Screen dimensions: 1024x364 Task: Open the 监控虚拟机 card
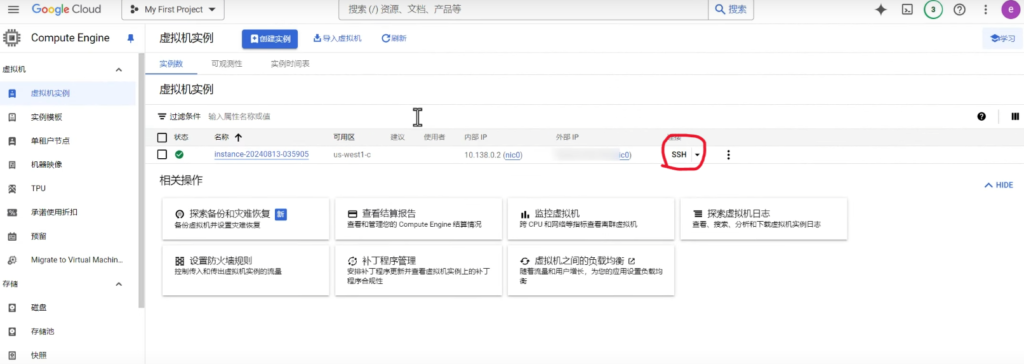[x=591, y=219]
